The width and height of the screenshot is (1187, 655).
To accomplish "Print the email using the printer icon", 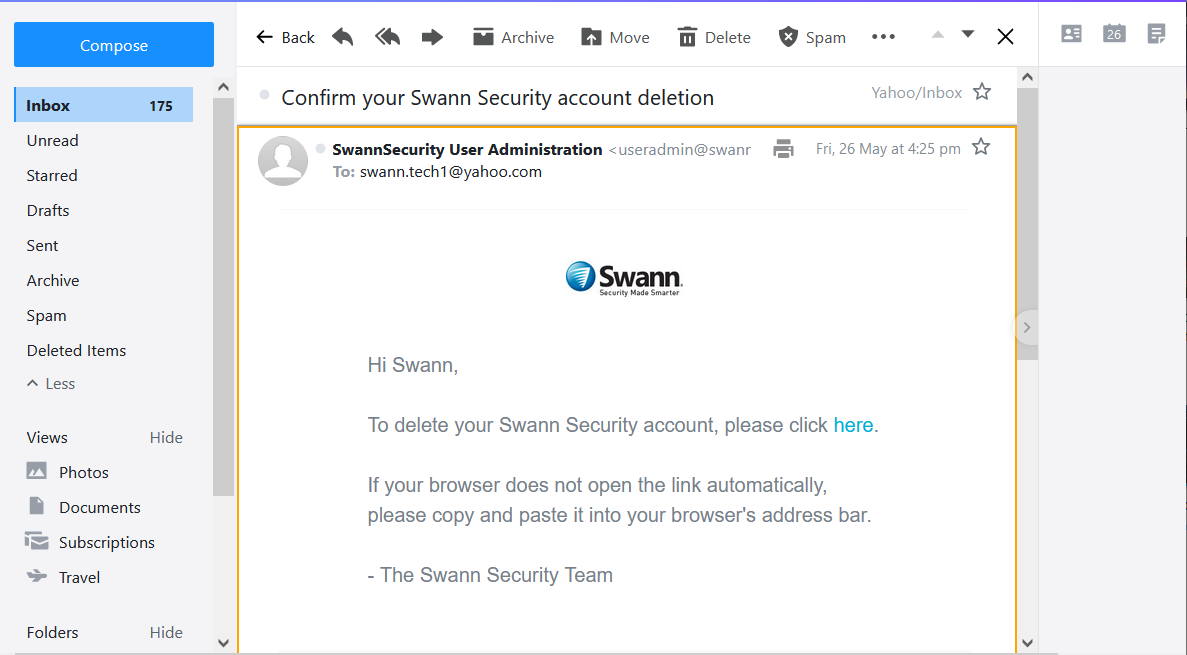I will pos(784,149).
